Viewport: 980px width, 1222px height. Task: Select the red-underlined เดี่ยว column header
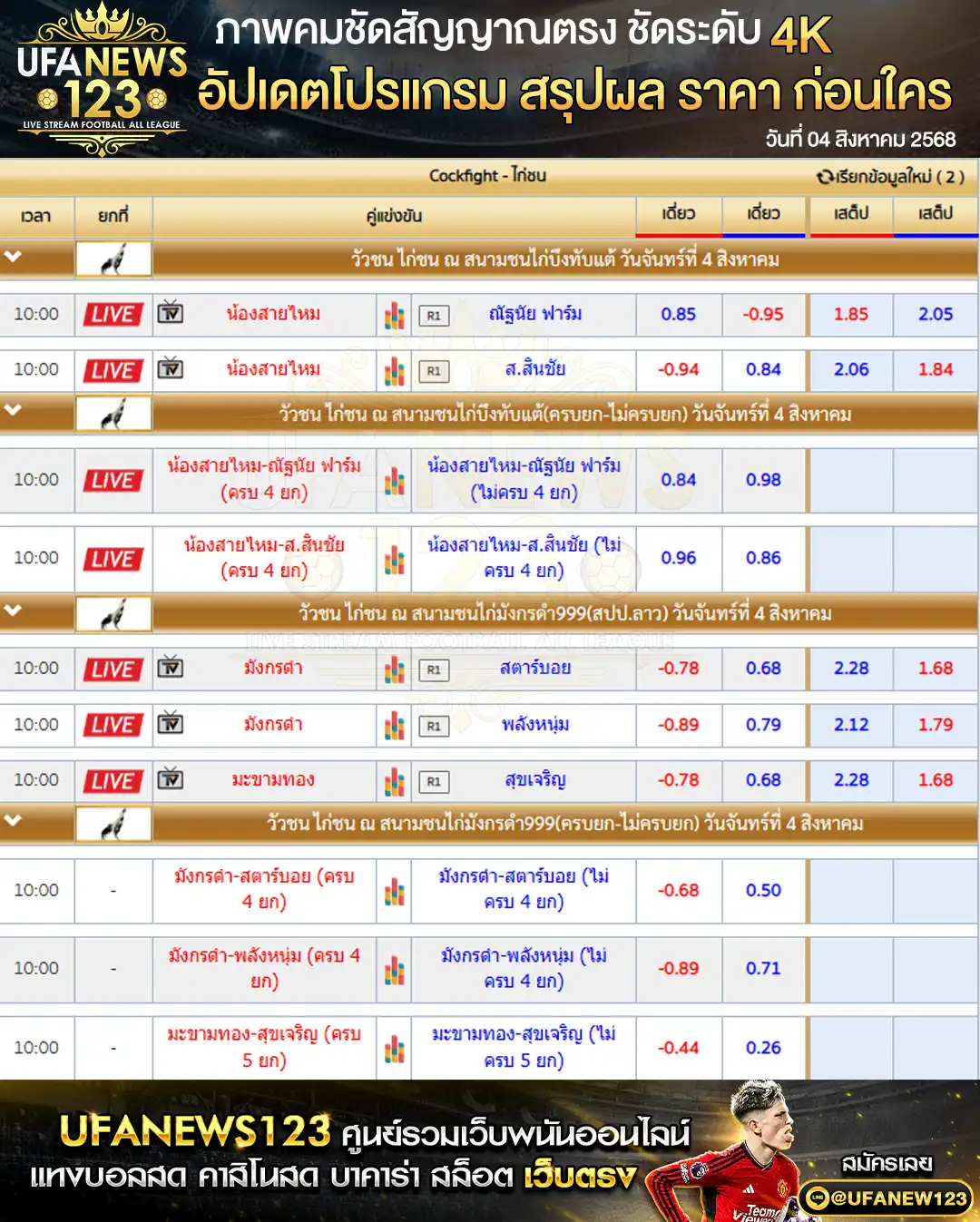click(x=679, y=216)
